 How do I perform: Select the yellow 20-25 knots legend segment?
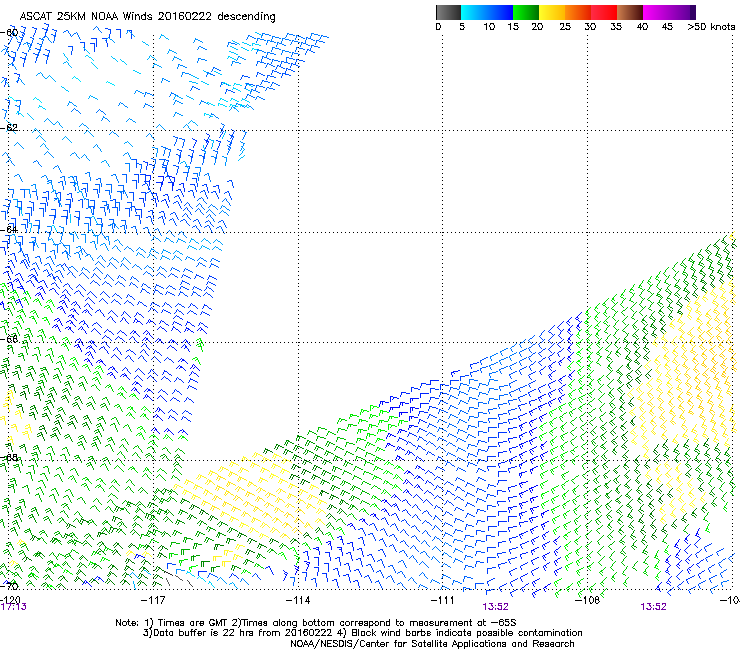pos(552,12)
